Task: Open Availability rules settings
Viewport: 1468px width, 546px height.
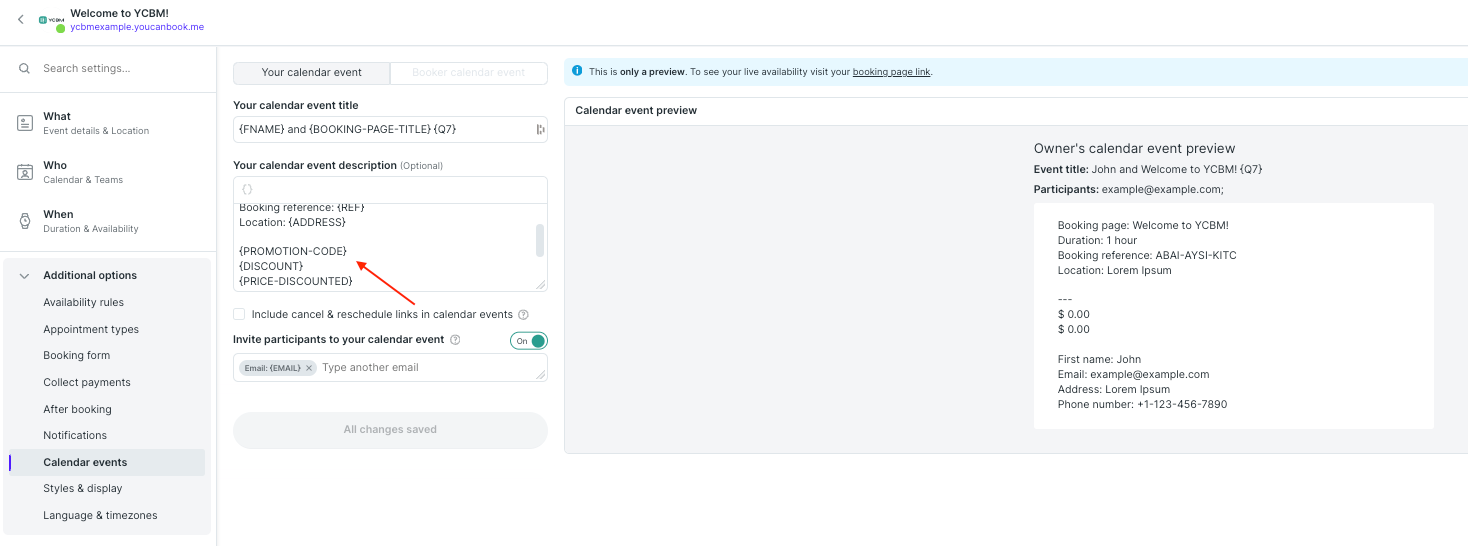Action: click(x=84, y=302)
